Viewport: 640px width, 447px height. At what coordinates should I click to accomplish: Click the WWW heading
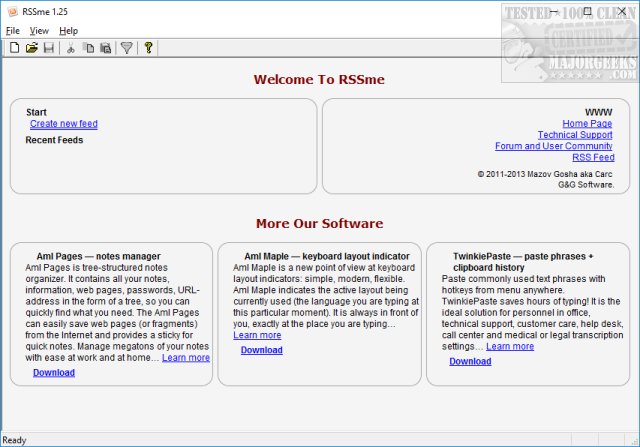pyautogui.click(x=598, y=112)
